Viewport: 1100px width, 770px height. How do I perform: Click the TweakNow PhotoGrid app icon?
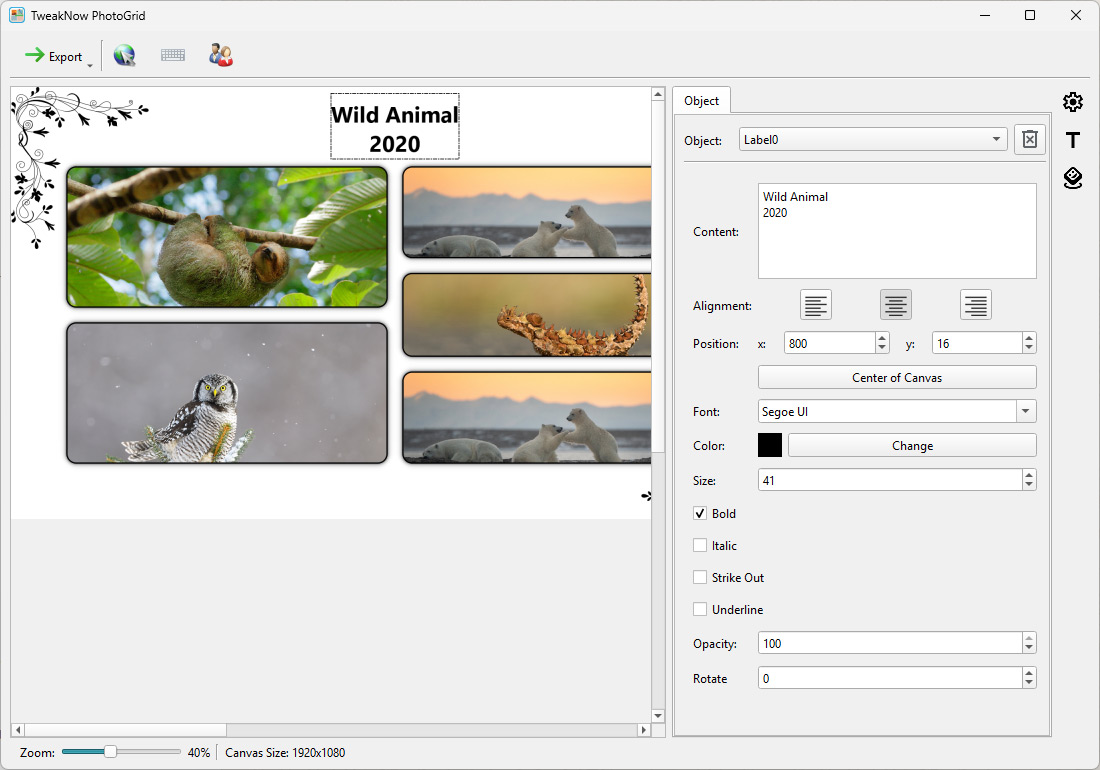(x=17, y=15)
